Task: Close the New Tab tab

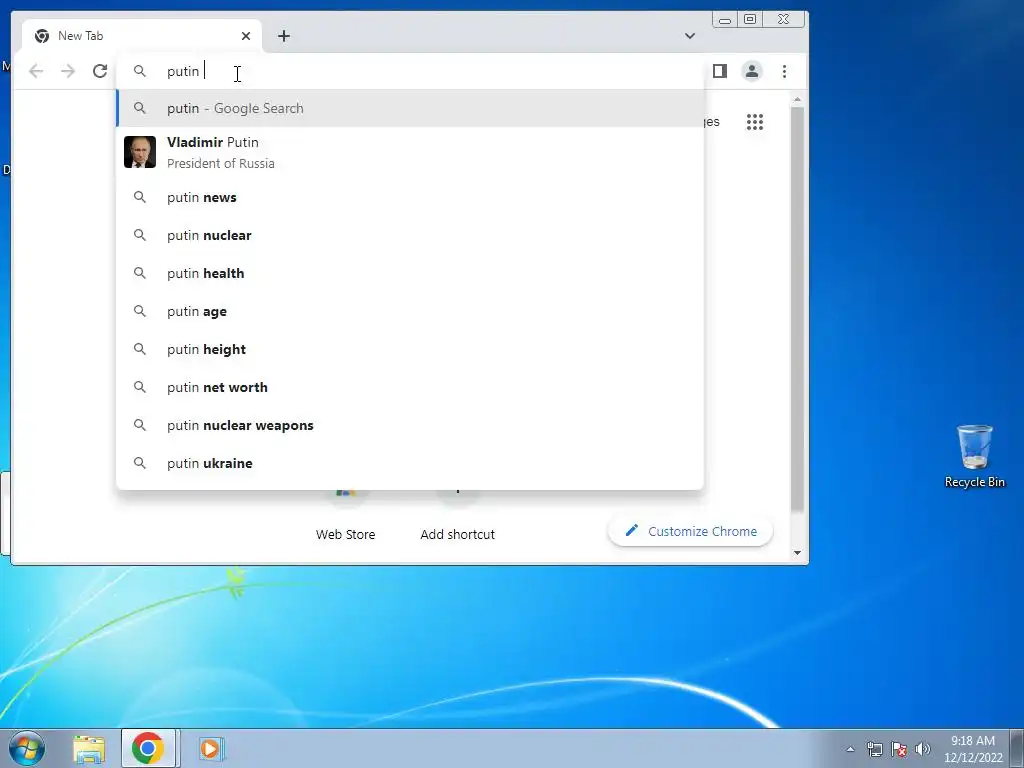Action: pyautogui.click(x=246, y=36)
